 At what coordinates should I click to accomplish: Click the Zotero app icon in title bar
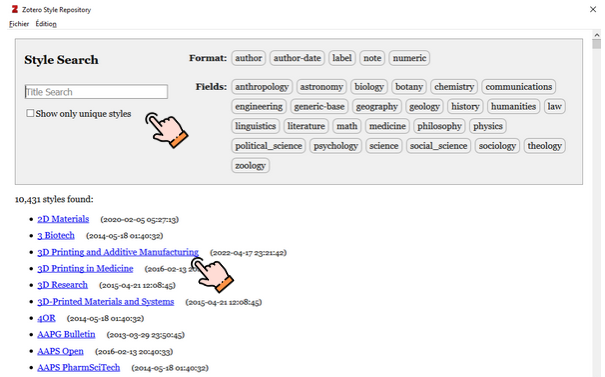point(15,9)
